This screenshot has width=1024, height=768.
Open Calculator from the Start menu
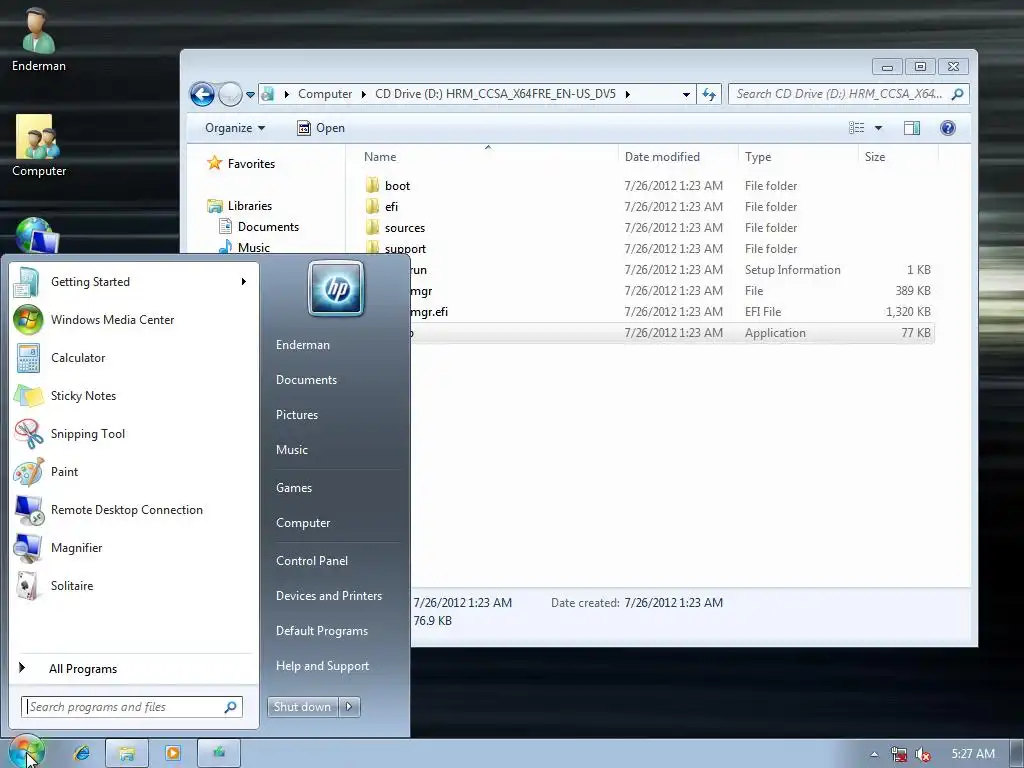133,358
